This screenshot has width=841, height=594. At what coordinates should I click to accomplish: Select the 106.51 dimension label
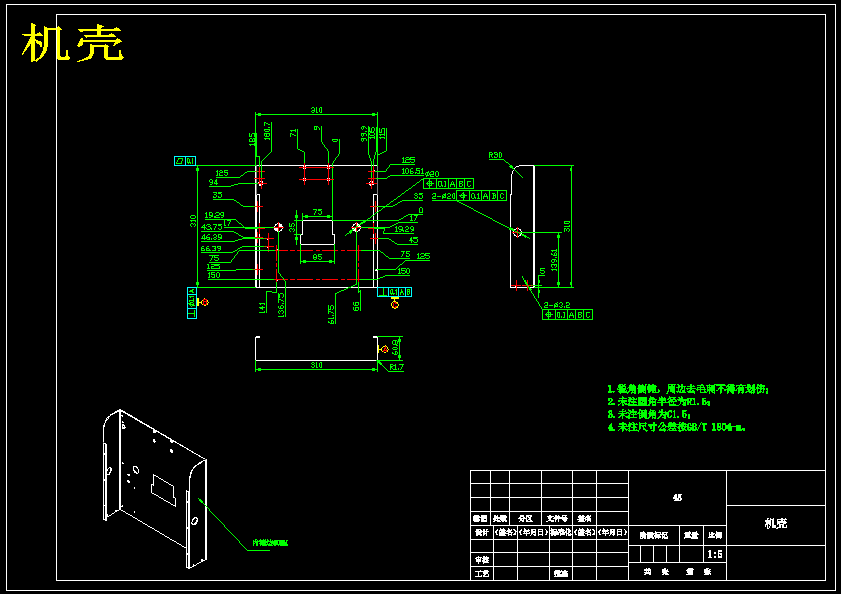(x=412, y=171)
